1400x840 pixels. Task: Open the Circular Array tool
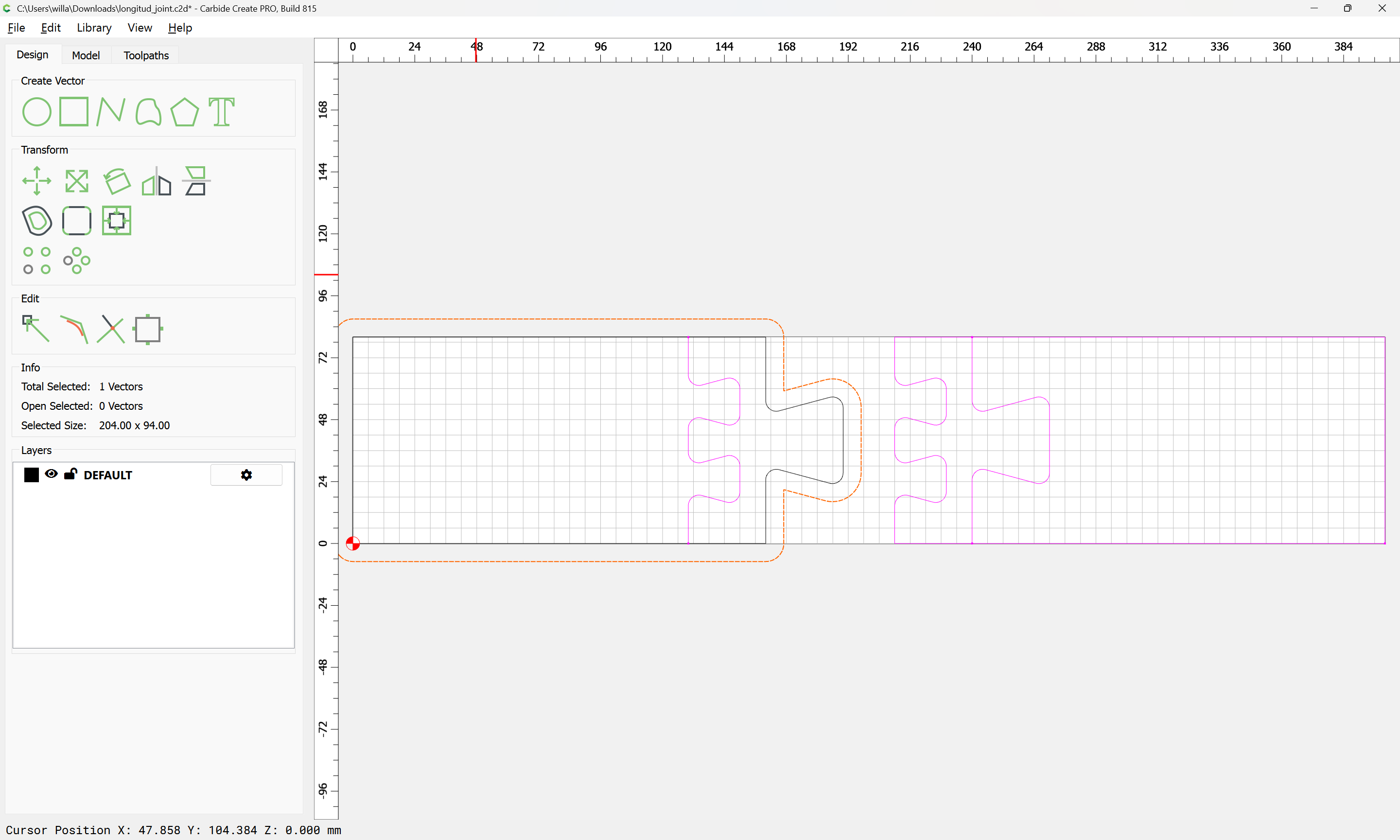pyautogui.click(x=77, y=261)
